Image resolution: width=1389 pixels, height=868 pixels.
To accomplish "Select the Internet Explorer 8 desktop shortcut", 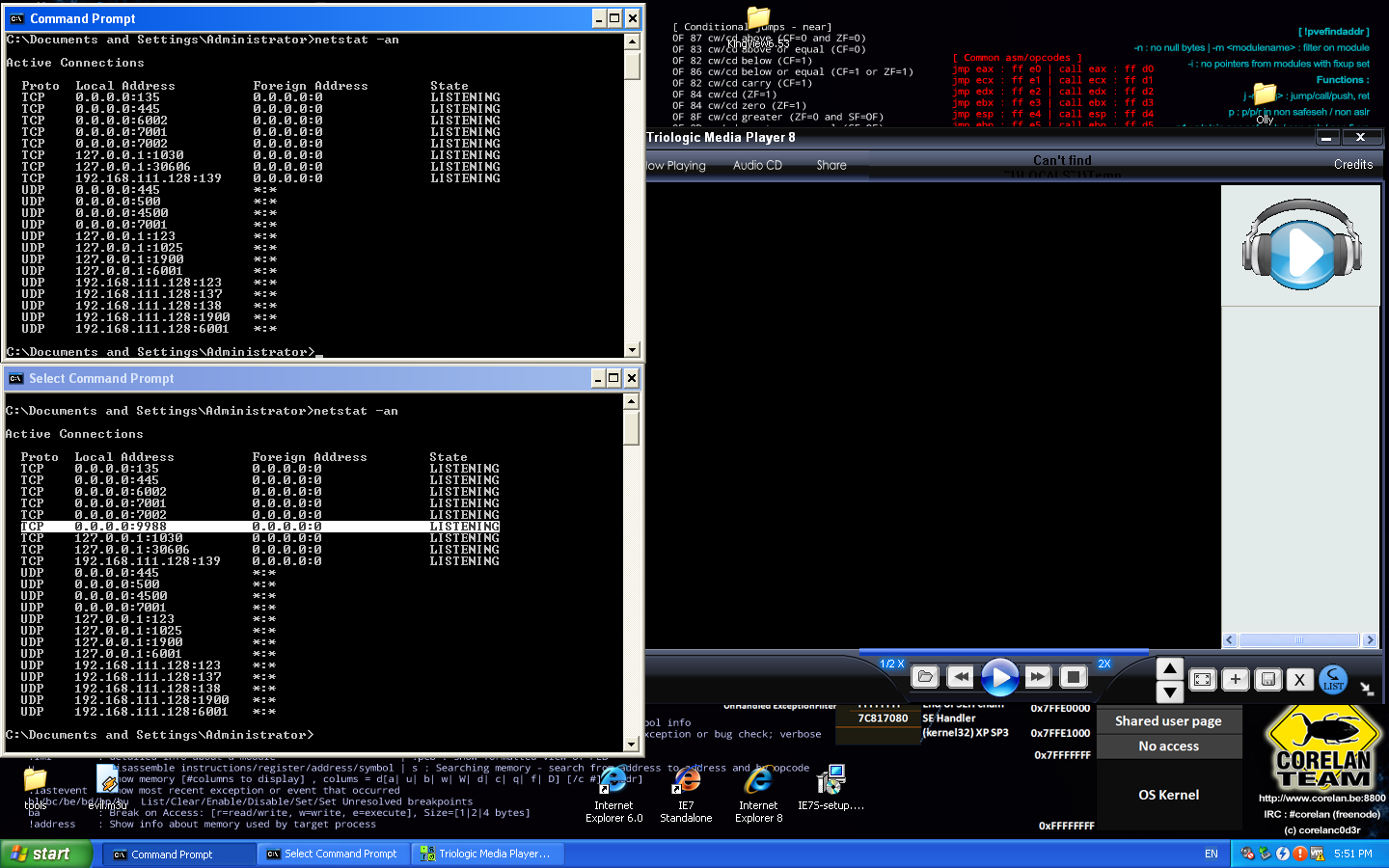I will [x=758, y=796].
